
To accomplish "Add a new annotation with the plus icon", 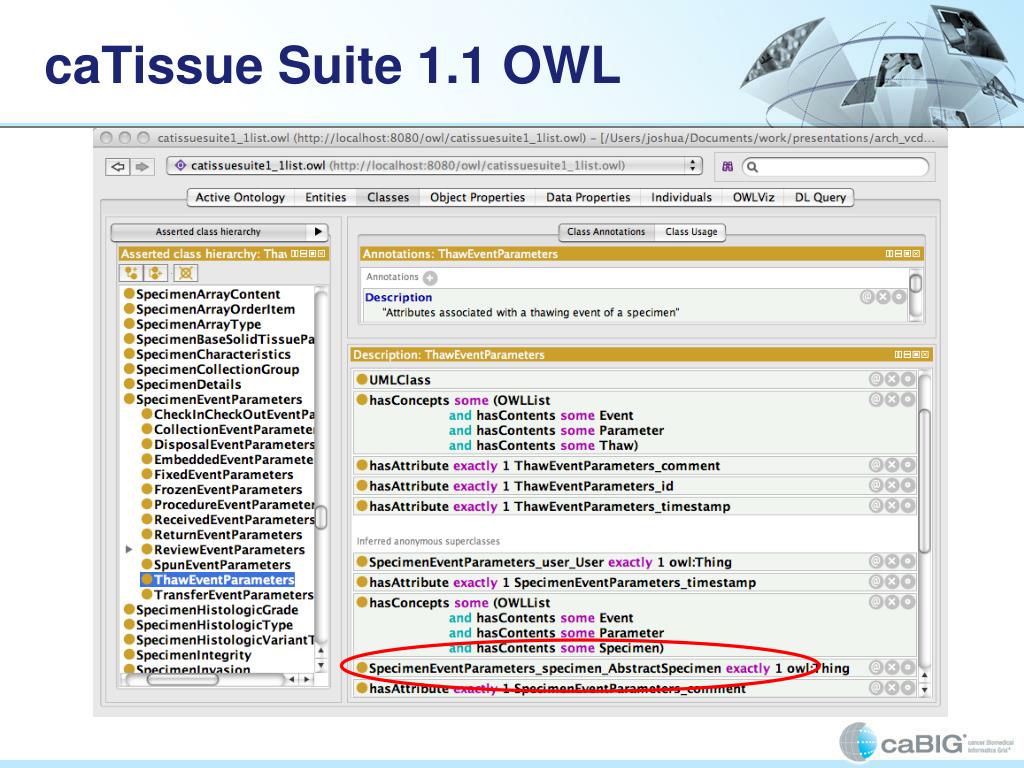I will point(430,278).
